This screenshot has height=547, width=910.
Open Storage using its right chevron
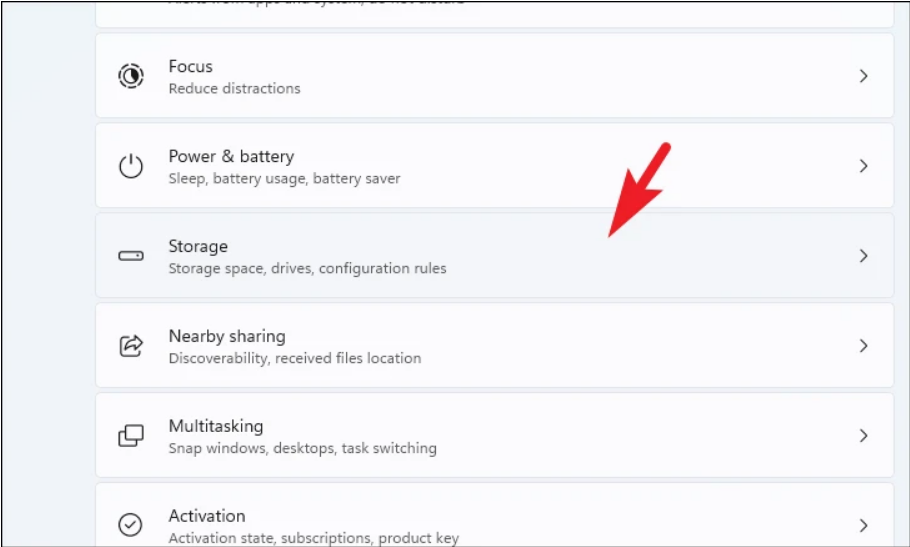pos(864,256)
